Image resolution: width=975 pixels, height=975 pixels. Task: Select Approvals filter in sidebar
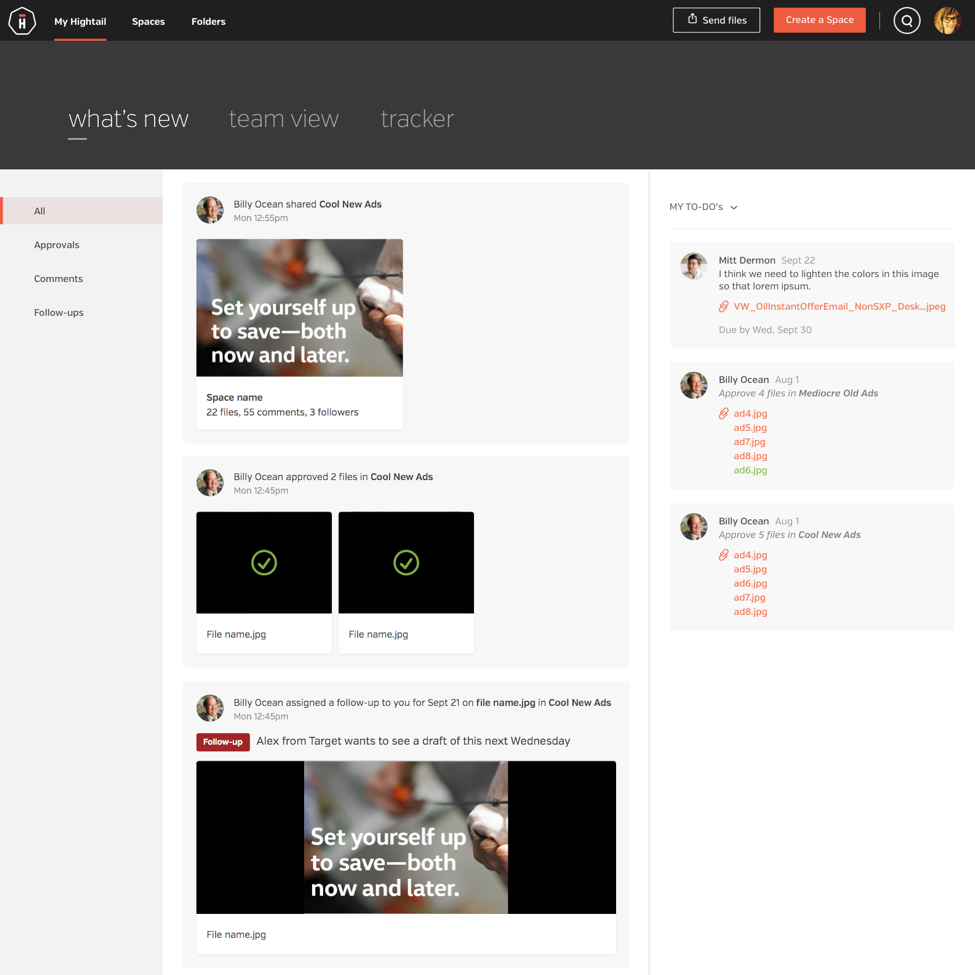(x=57, y=245)
